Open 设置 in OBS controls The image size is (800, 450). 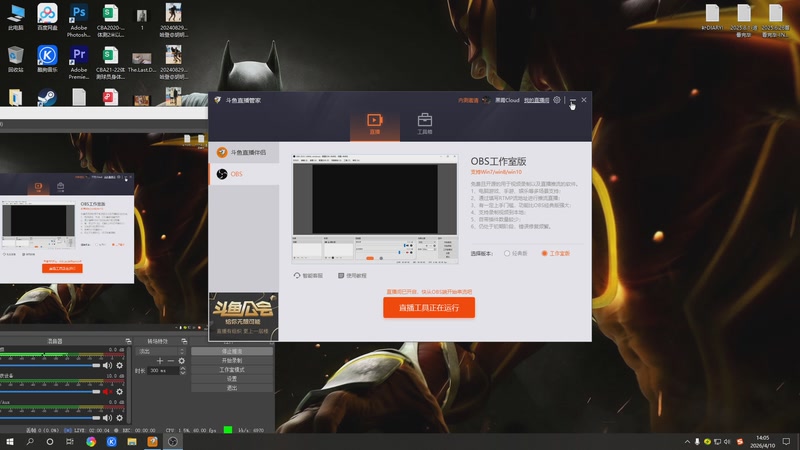coord(232,379)
